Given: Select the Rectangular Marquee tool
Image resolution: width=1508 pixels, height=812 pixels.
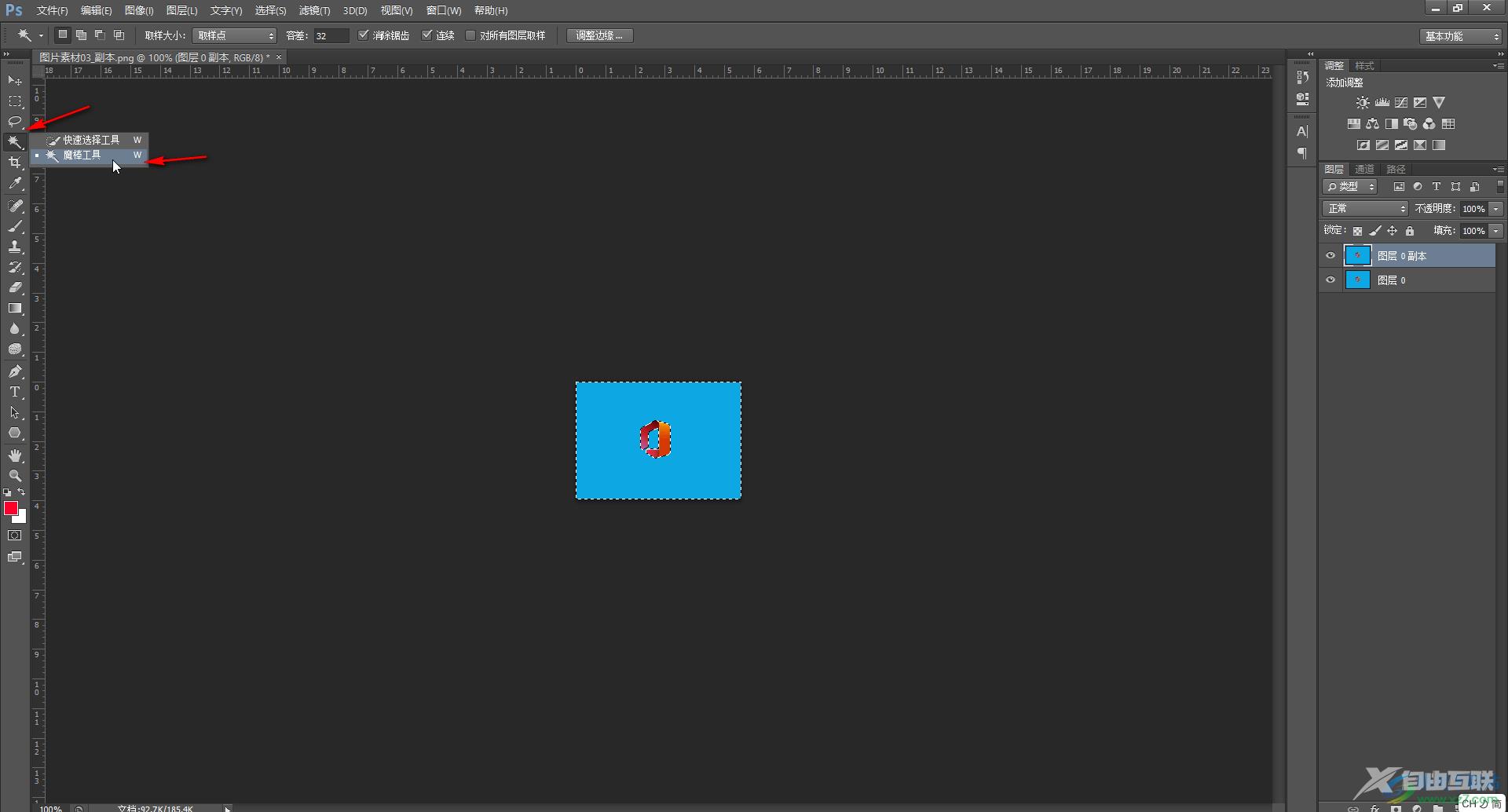Looking at the screenshot, I should pos(15,101).
